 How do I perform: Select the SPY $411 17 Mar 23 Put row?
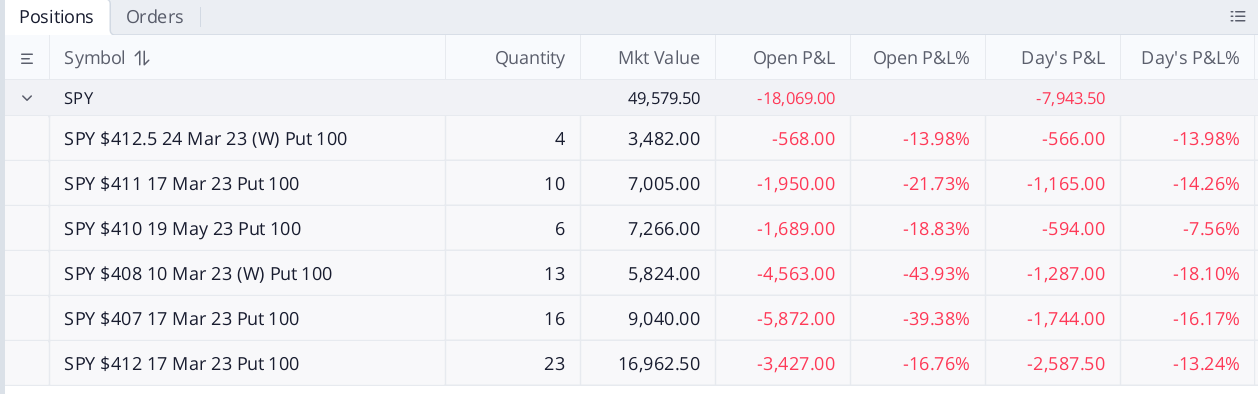tap(630, 183)
